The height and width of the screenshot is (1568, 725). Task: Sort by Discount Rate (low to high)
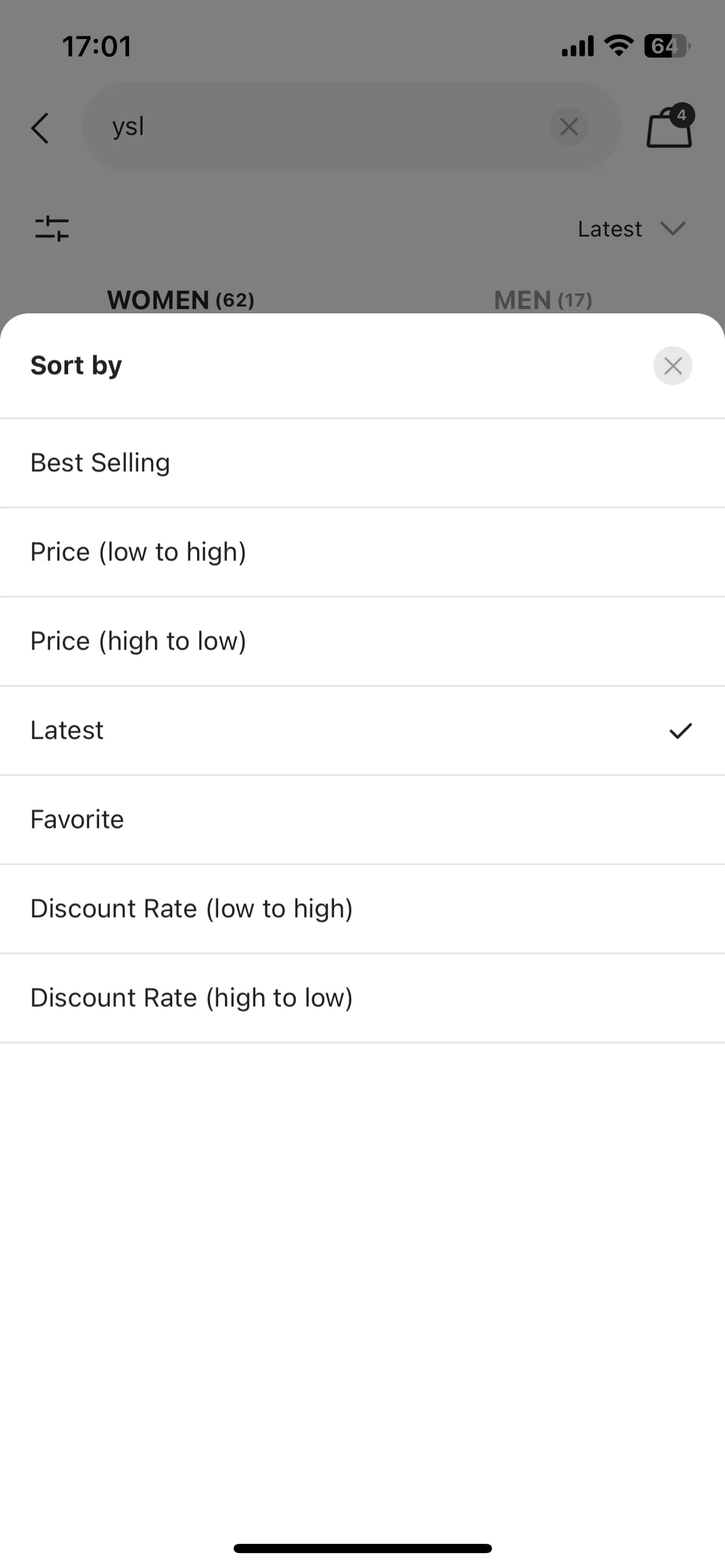362,909
